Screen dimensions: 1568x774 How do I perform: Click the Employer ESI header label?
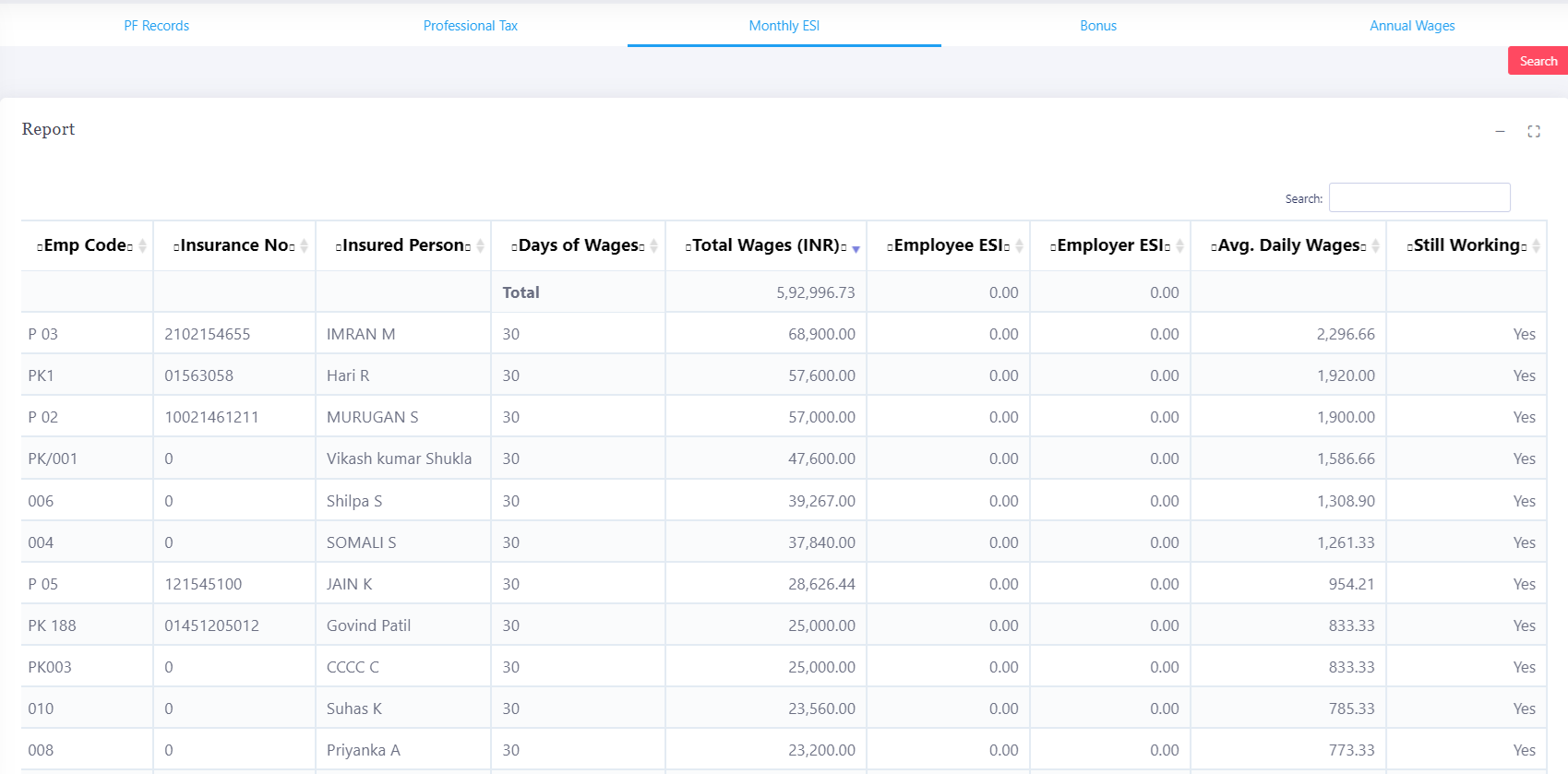pyautogui.click(x=1110, y=245)
